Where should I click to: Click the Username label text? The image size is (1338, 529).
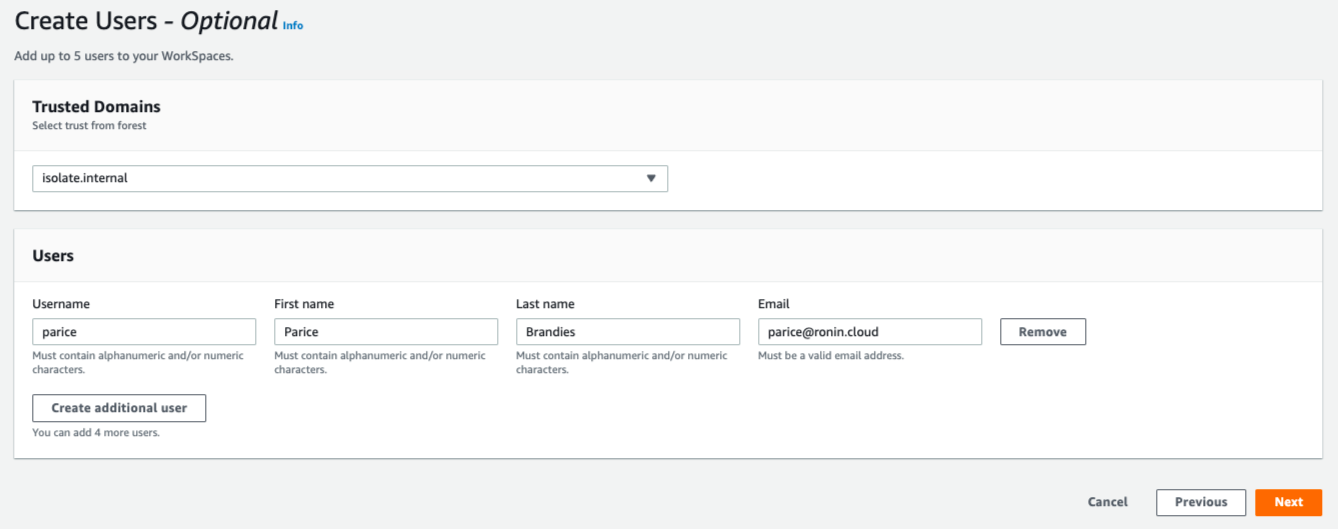click(61, 304)
